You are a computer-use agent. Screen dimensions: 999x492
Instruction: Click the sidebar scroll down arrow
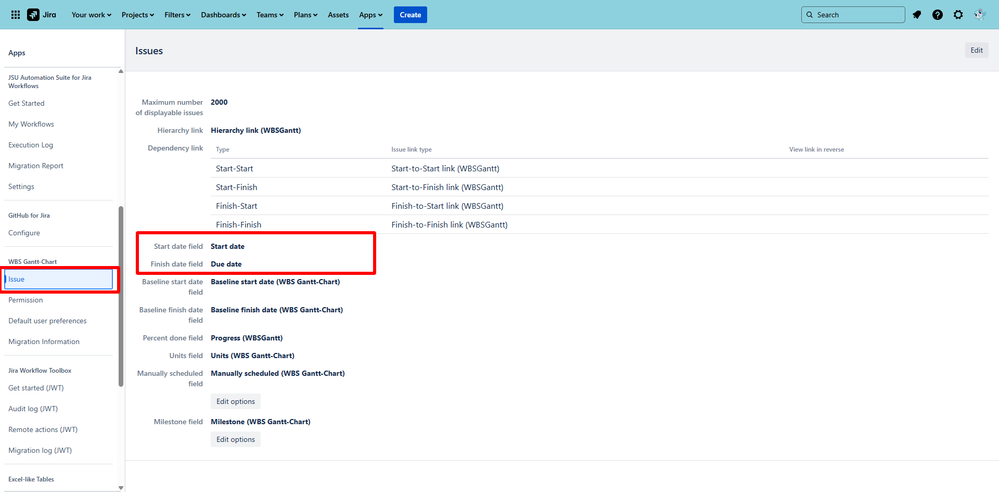121,488
